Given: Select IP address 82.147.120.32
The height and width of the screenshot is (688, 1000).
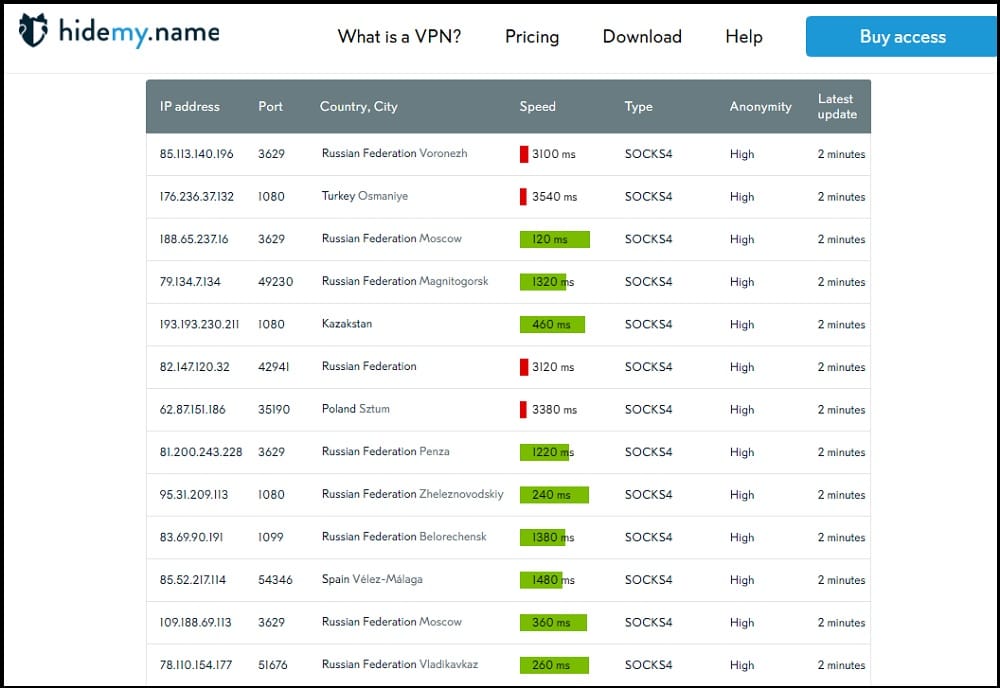Looking at the screenshot, I should (x=195, y=367).
